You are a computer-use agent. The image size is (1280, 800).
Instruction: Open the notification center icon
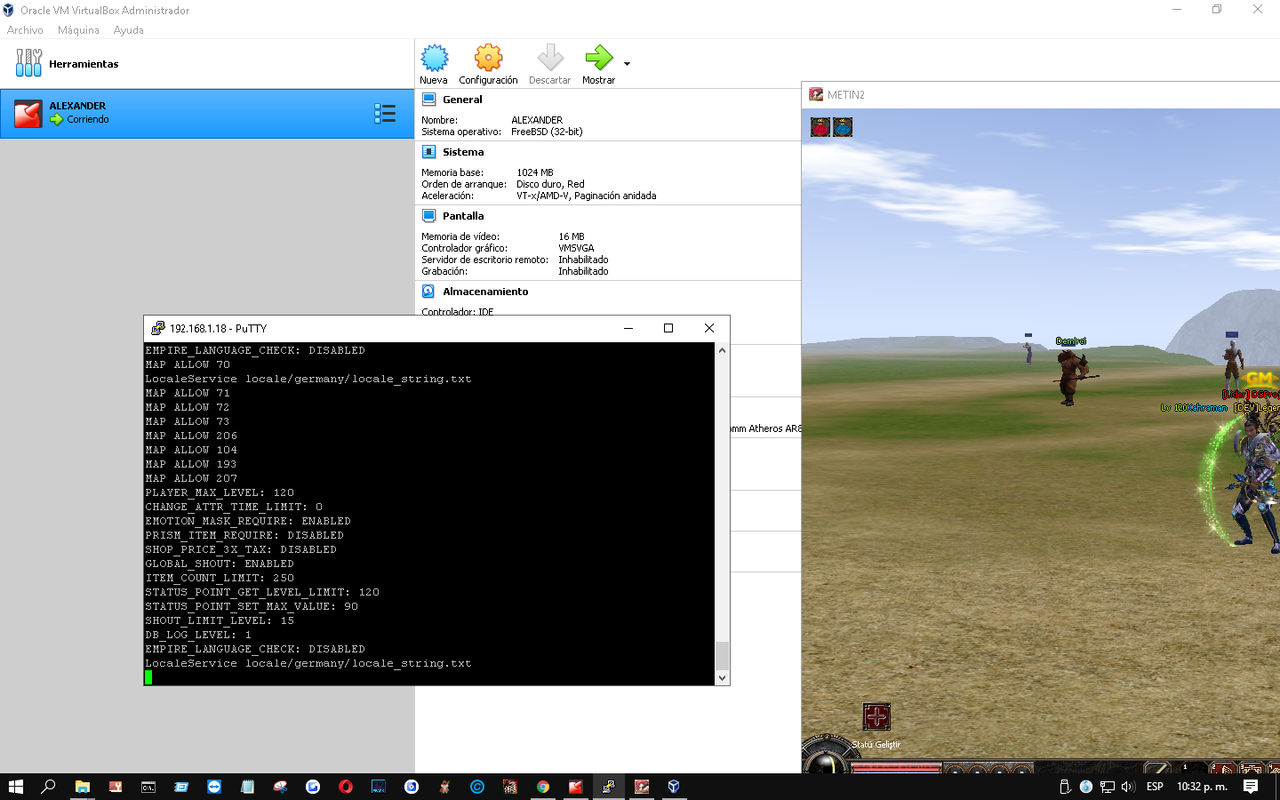coord(1250,787)
